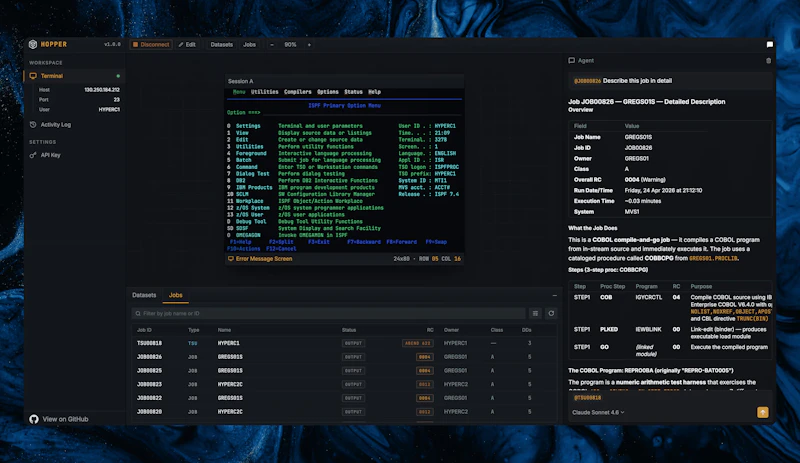Click the agent message input with @TSU00818
Viewport: 800px width, 463px height.
pyautogui.click(x=670, y=398)
